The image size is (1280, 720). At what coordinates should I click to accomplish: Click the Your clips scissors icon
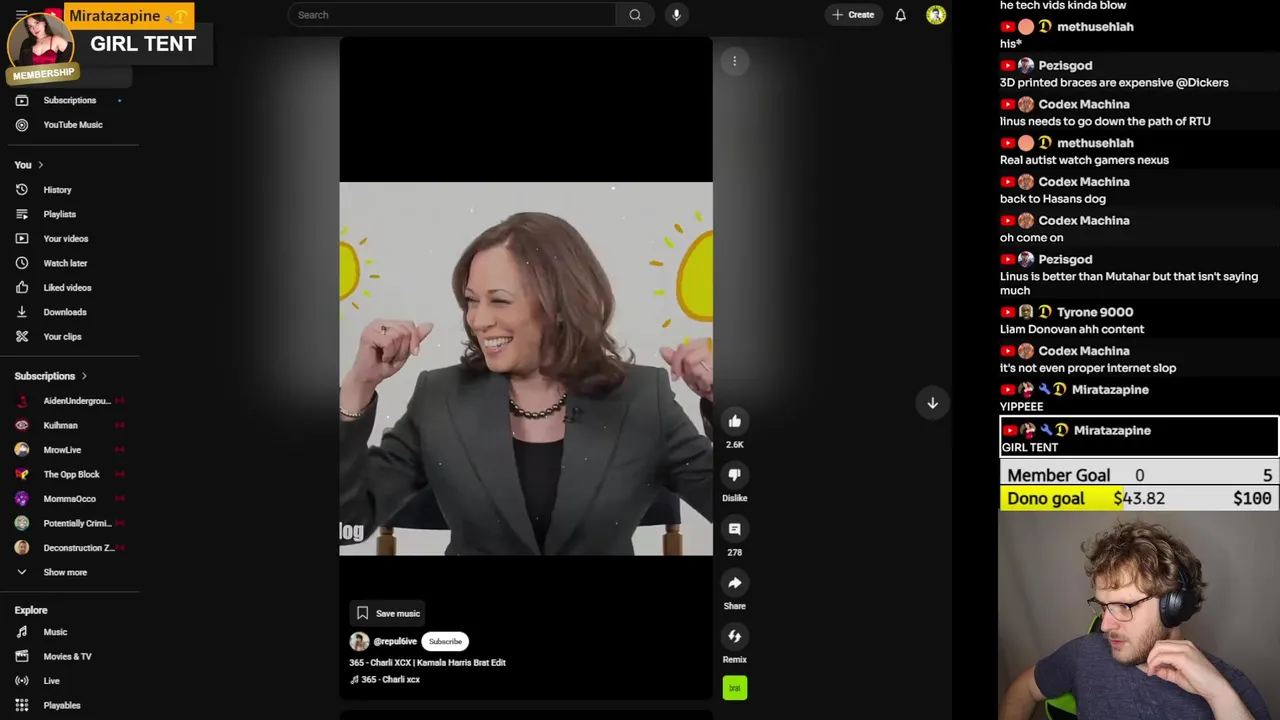coord(22,337)
